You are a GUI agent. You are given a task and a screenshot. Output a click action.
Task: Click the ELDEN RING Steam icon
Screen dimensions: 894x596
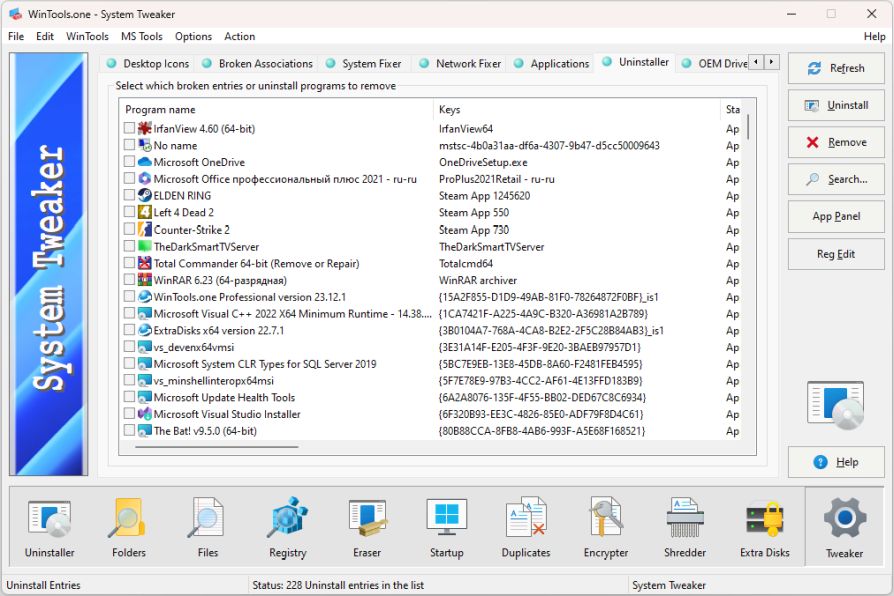(x=145, y=195)
